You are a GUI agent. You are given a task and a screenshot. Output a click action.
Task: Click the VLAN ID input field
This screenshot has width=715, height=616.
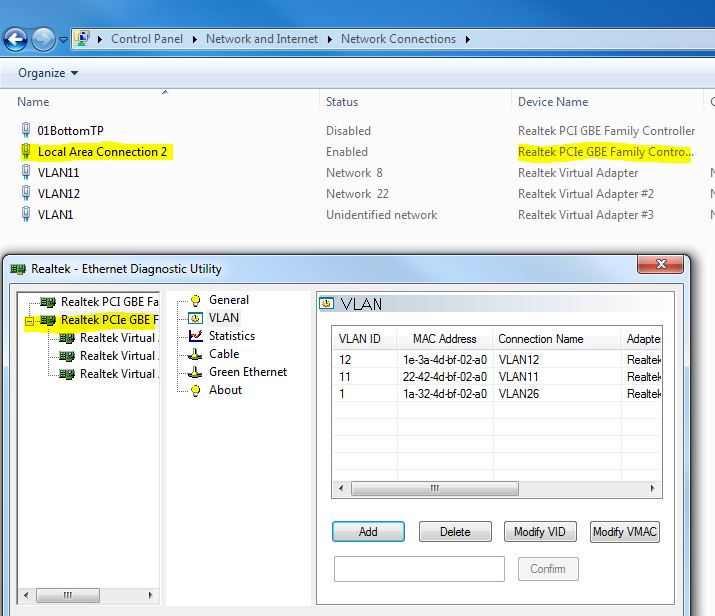tap(419, 569)
